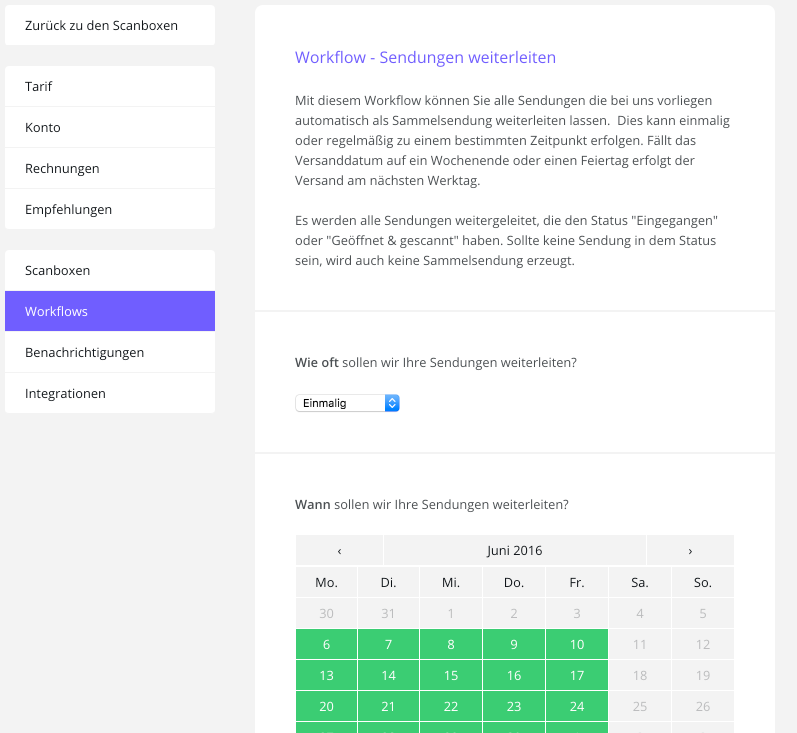
Task: Go to Scanboxen section
Action: 110,270
